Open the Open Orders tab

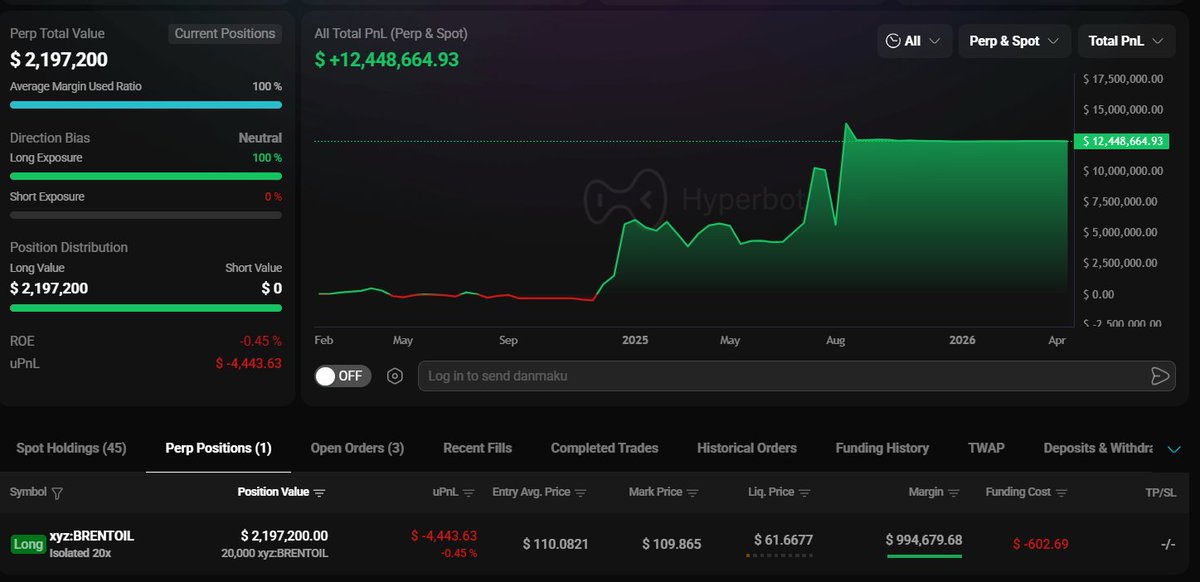pyautogui.click(x=357, y=448)
